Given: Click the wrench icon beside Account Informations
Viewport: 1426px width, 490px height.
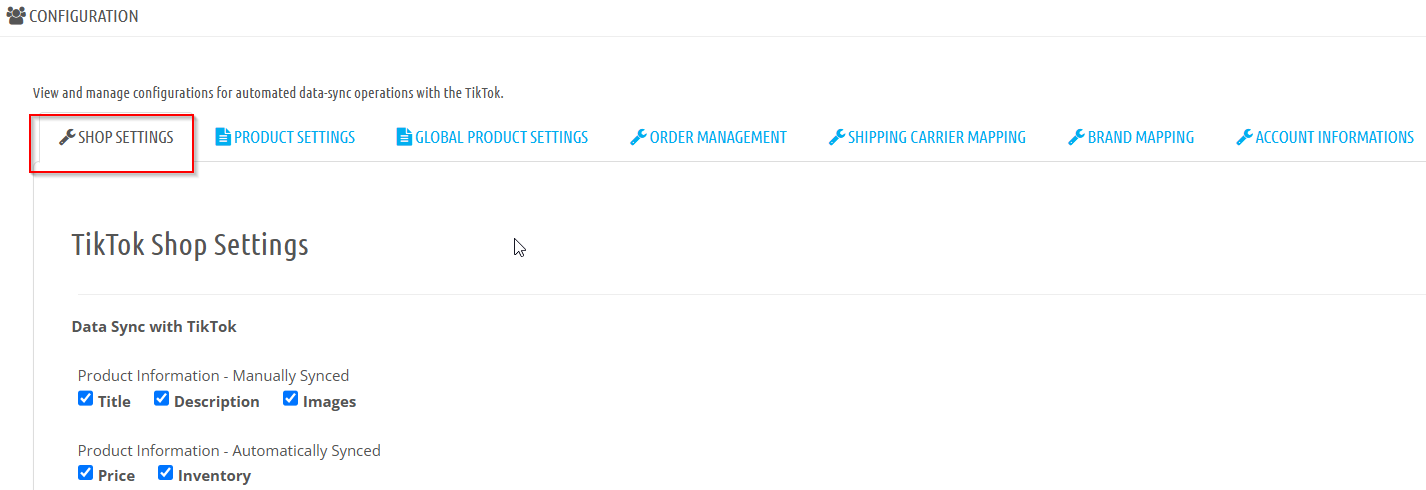Looking at the screenshot, I should pyautogui.click(x=1244, y=137).
